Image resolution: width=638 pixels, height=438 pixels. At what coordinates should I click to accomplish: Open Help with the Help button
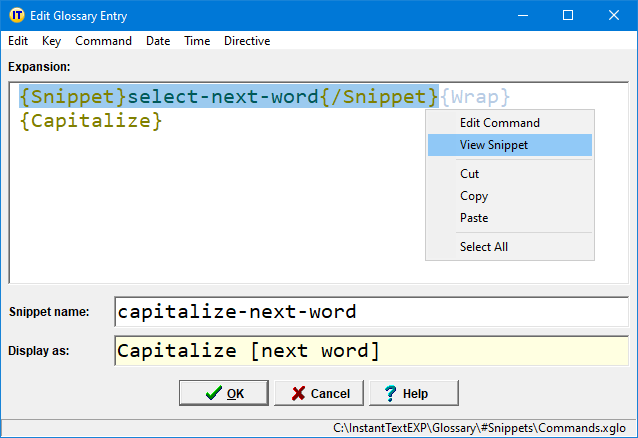click(x=414, y=393)
